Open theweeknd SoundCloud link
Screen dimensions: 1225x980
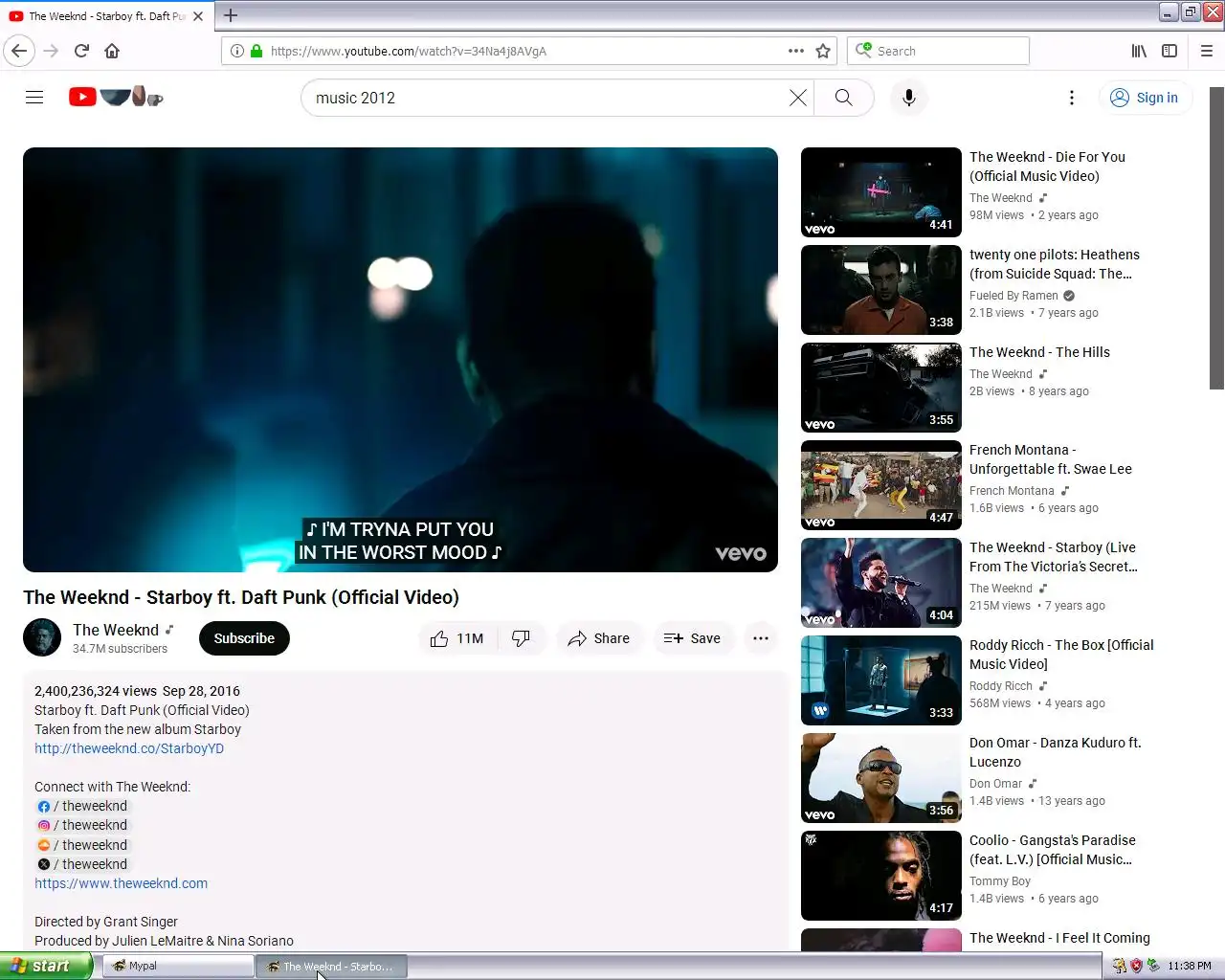82,845
